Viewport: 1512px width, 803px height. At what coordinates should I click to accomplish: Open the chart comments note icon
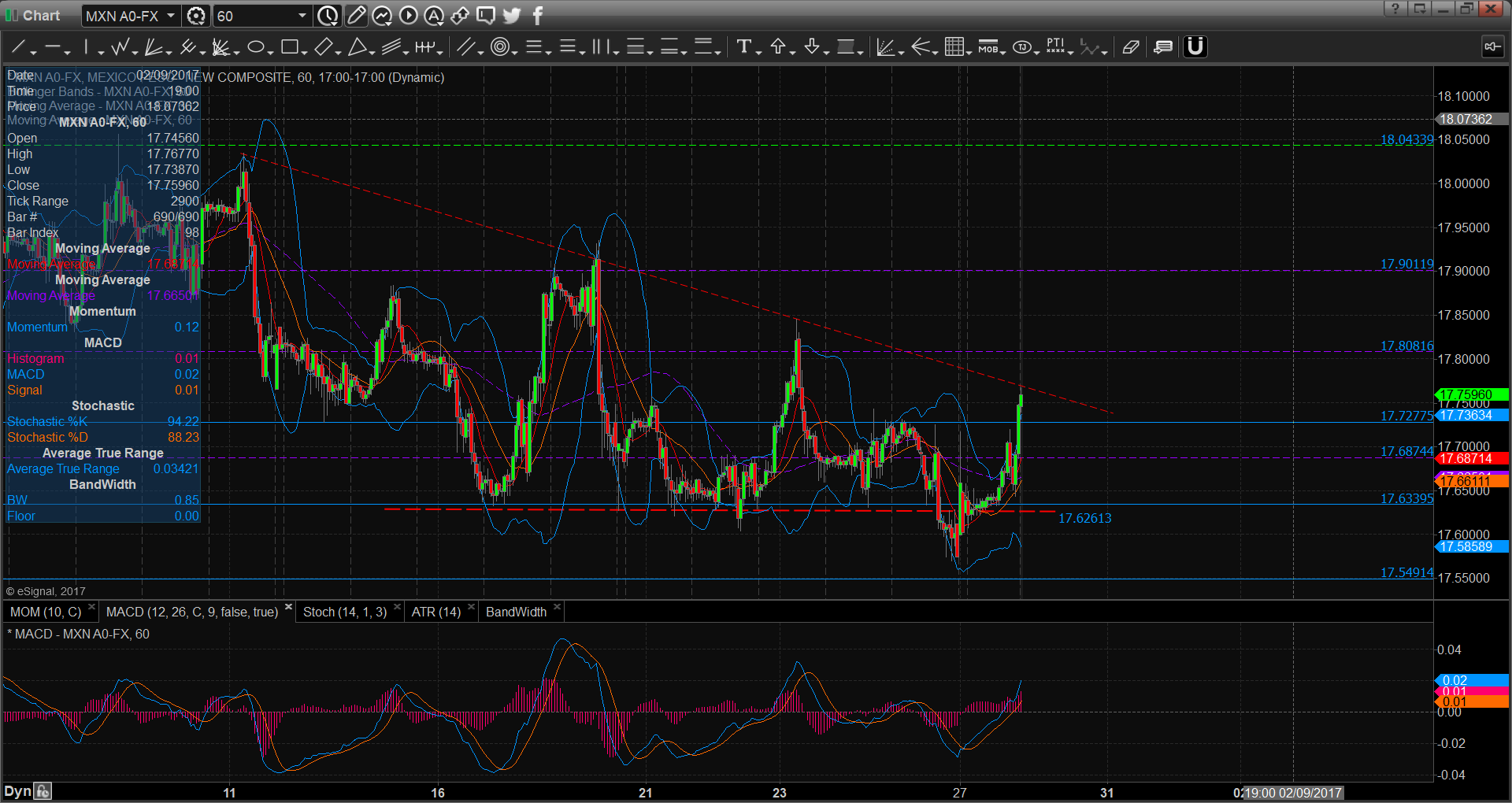click(1163, 47)
